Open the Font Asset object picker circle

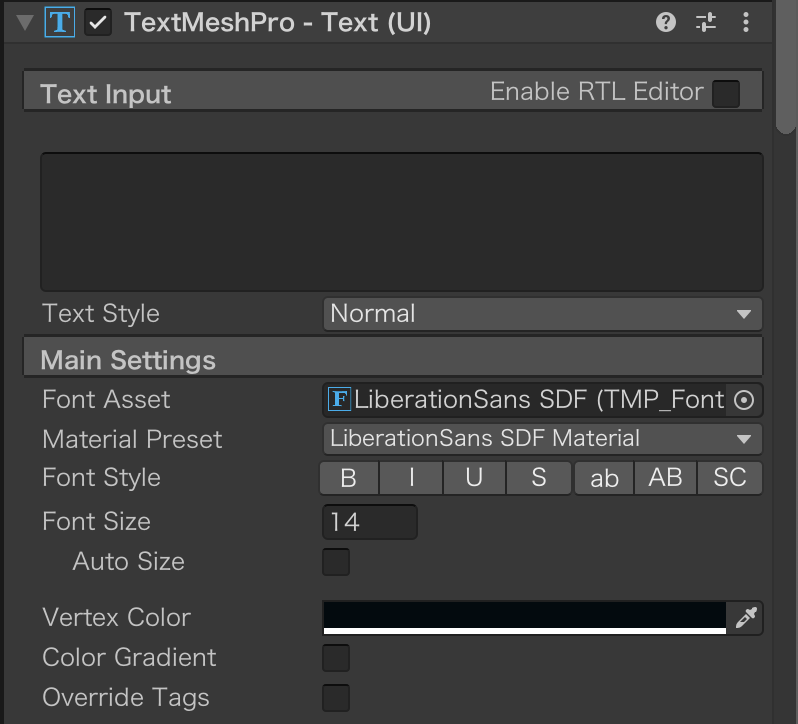744,400
